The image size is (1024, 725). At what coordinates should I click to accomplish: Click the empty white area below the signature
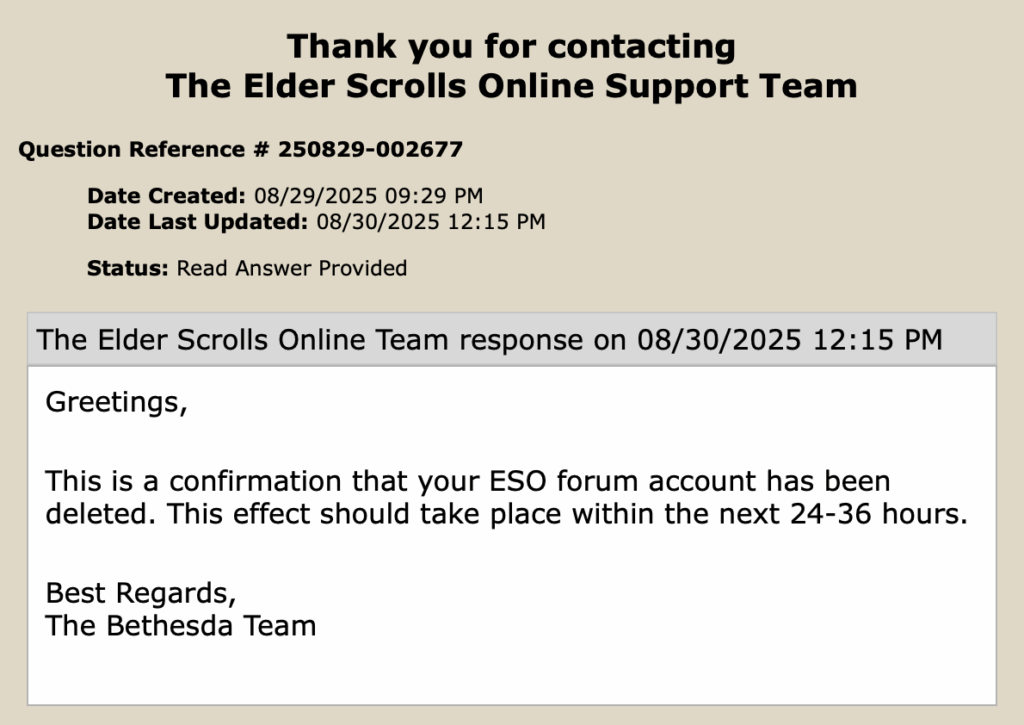click(511, 672)
